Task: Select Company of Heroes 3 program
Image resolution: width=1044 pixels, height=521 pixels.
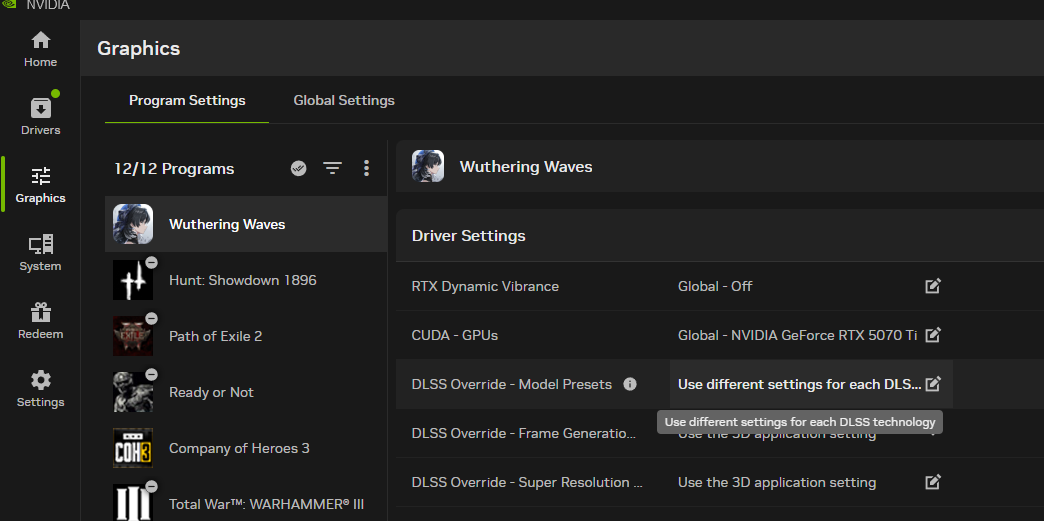Action: tap(246, 448)
